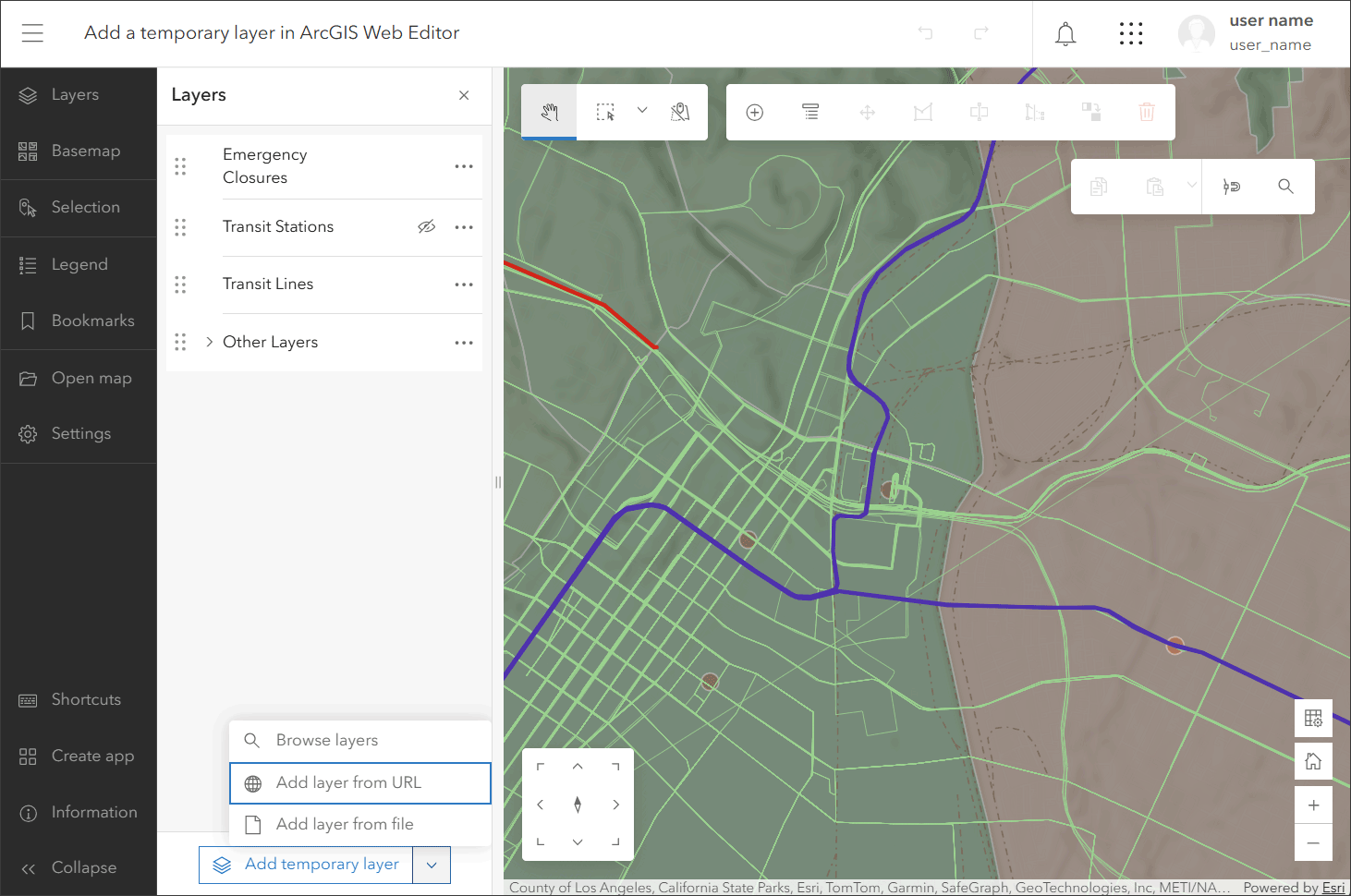Screen dimensions: 1351x896
Task: Open the user profile avatar
Action: coord(1197,33)
